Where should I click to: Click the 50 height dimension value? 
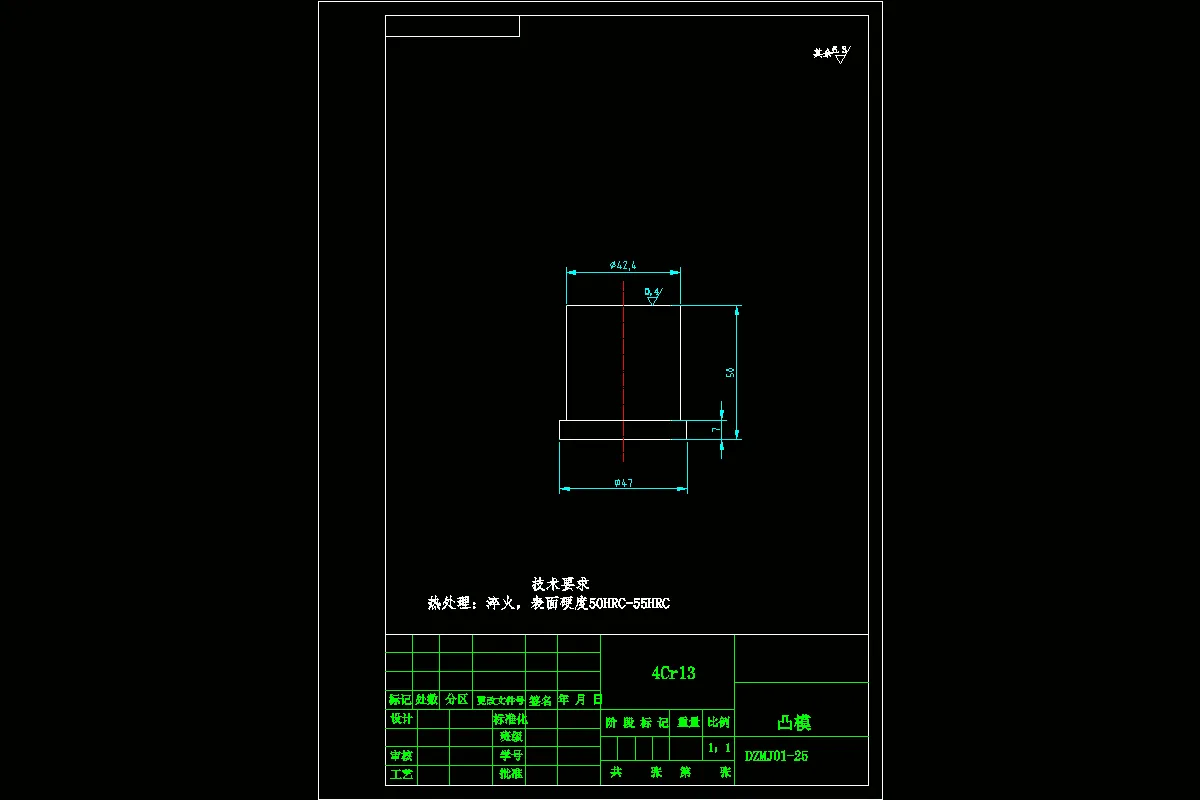pos(731,372)
